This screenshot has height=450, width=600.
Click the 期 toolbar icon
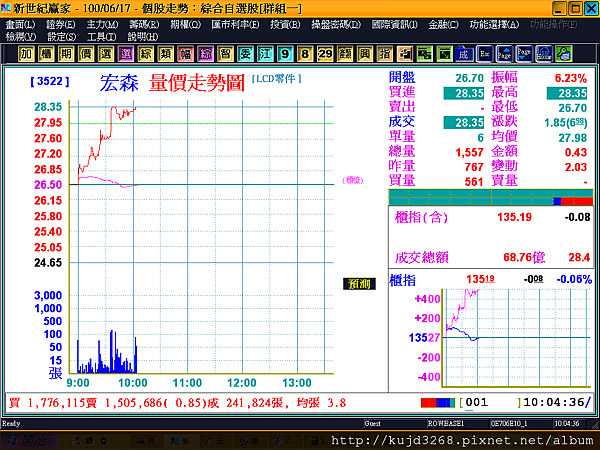pos(65,54)
